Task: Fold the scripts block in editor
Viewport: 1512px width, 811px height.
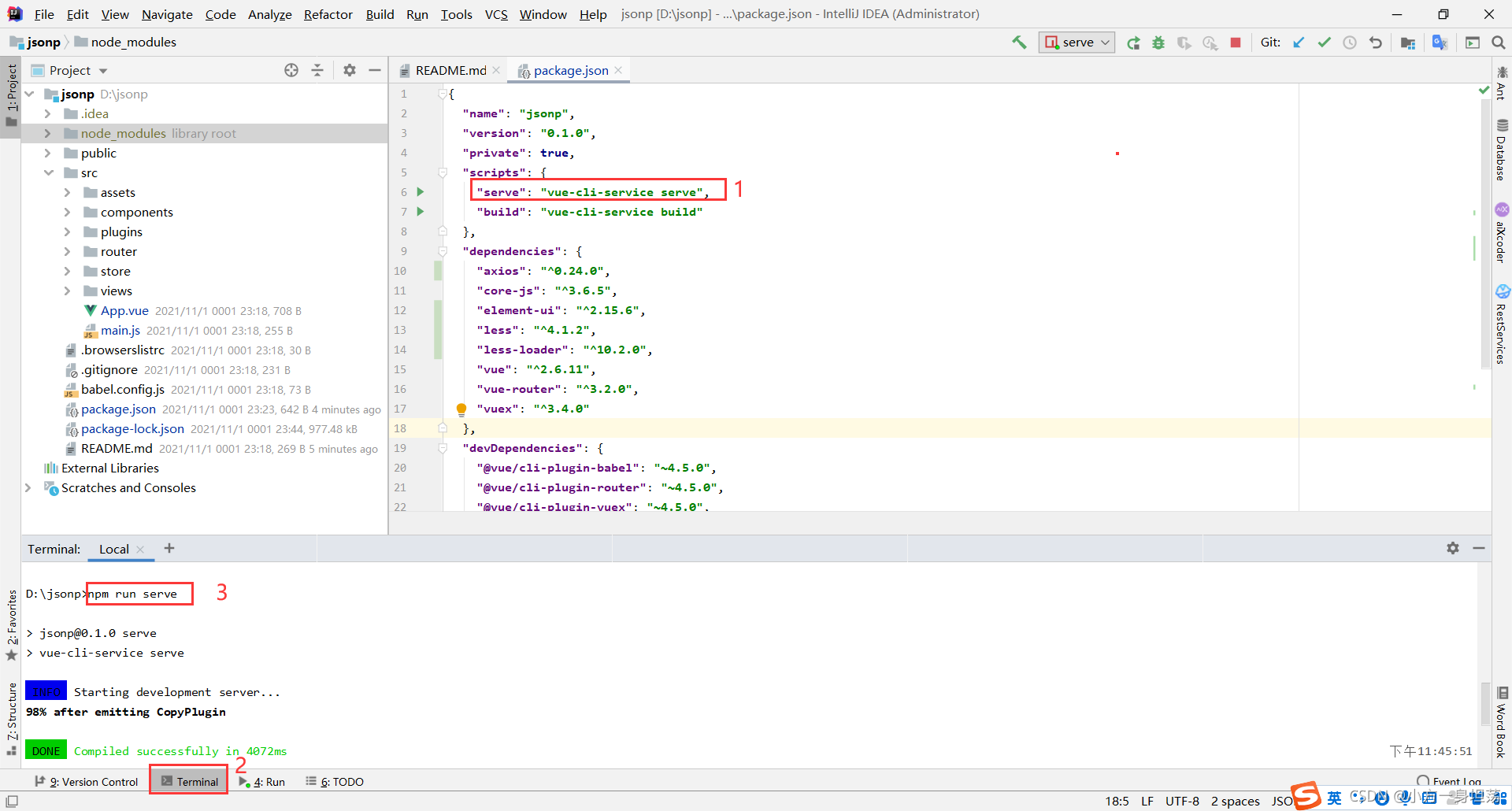Action: (443, 172)
